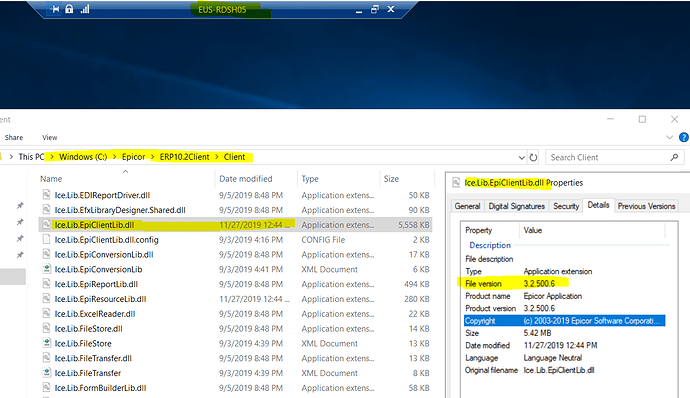This screenshot has width=690, height=398.
Task: Refresh the Client folder view
Action: coord(533,157)
